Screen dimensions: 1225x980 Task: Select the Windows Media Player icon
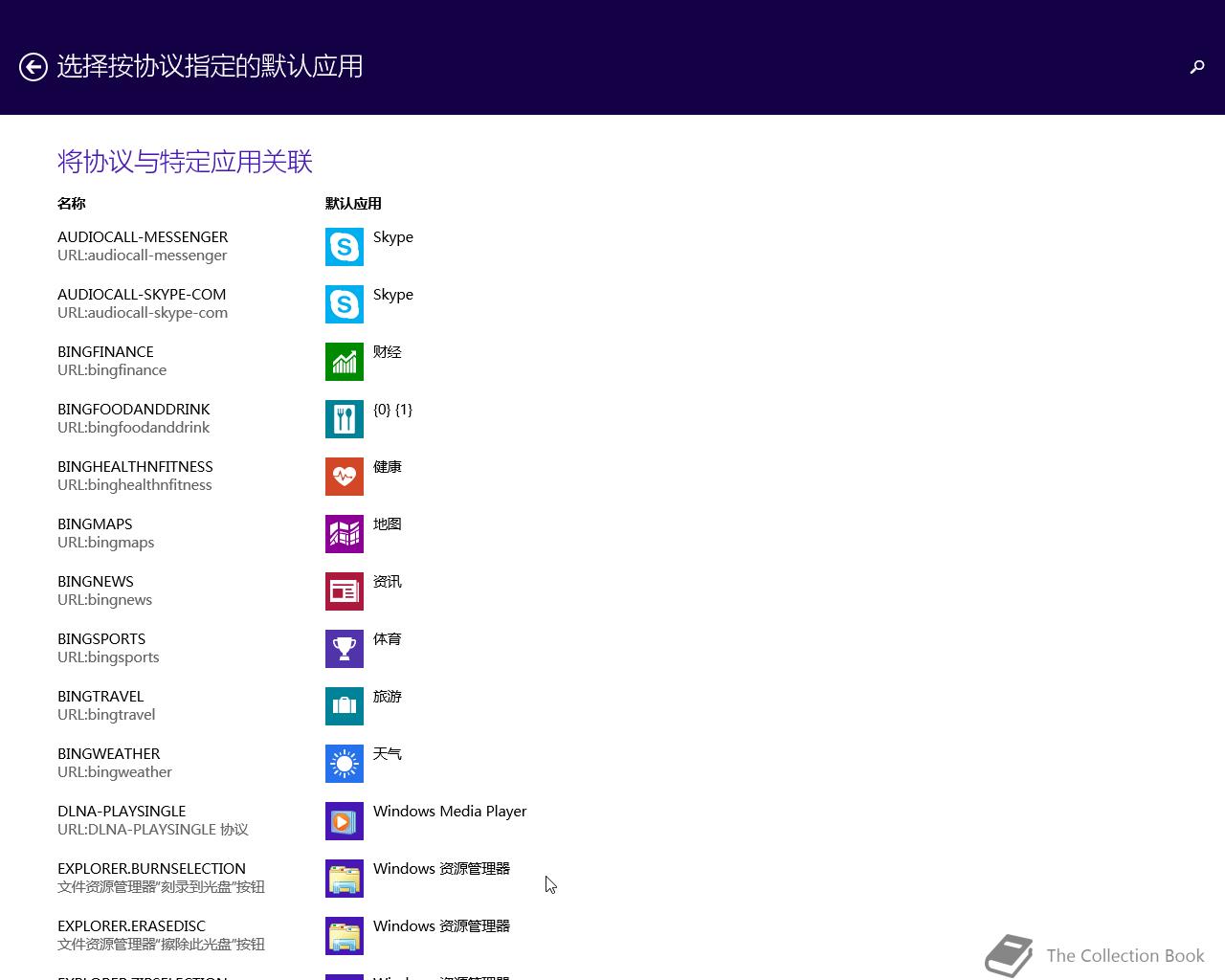pos(345,821)
